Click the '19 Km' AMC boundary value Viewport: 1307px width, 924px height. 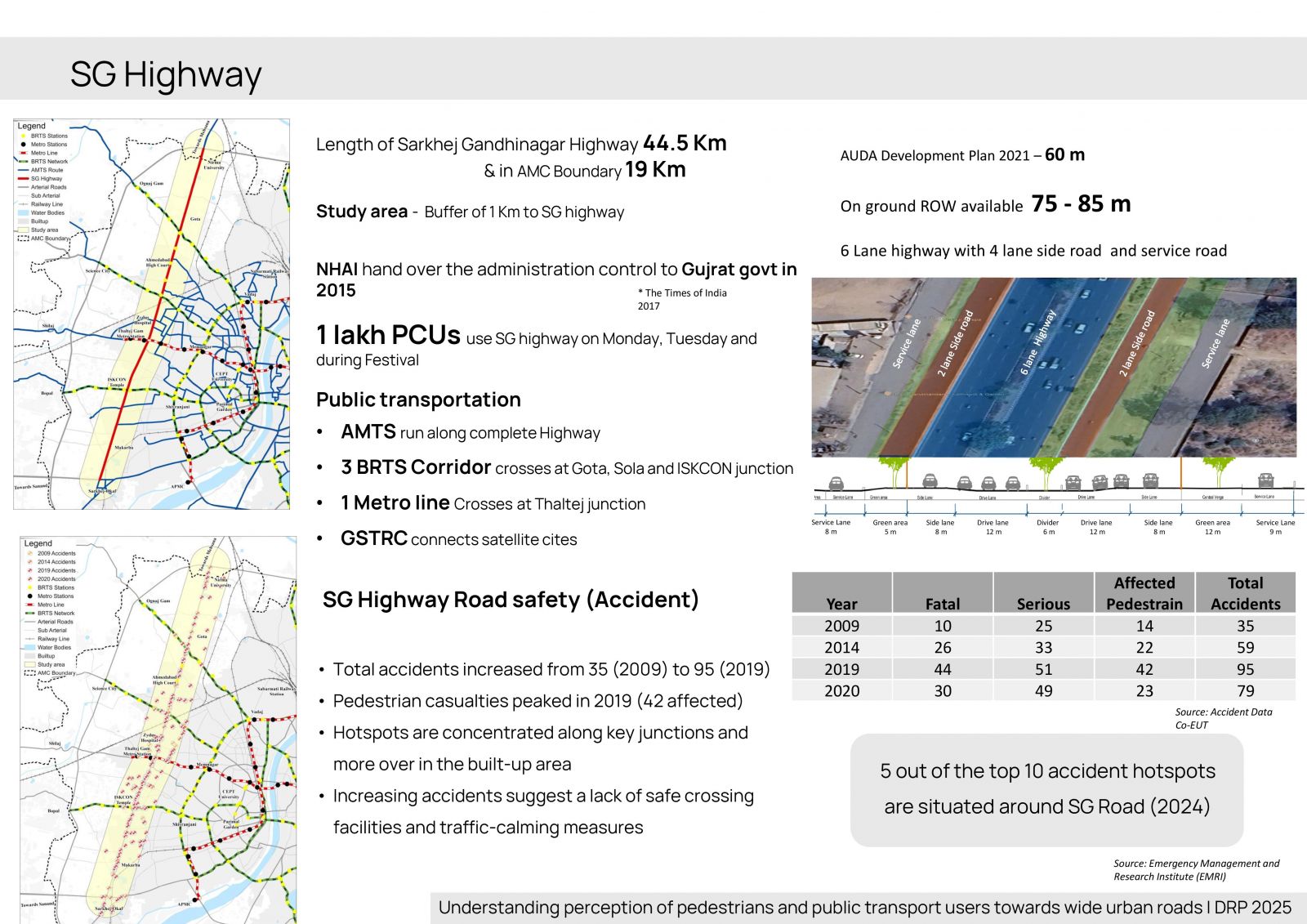click(x=655, y=170)
